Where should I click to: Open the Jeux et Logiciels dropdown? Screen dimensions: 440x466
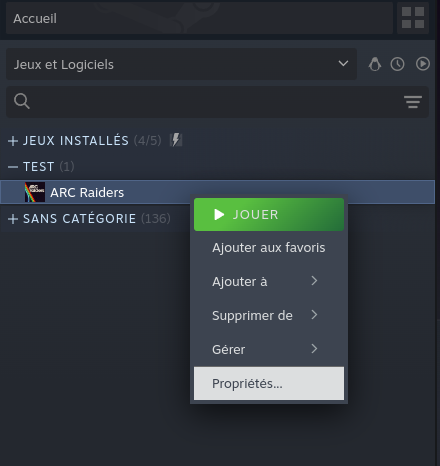click(181, 64)
